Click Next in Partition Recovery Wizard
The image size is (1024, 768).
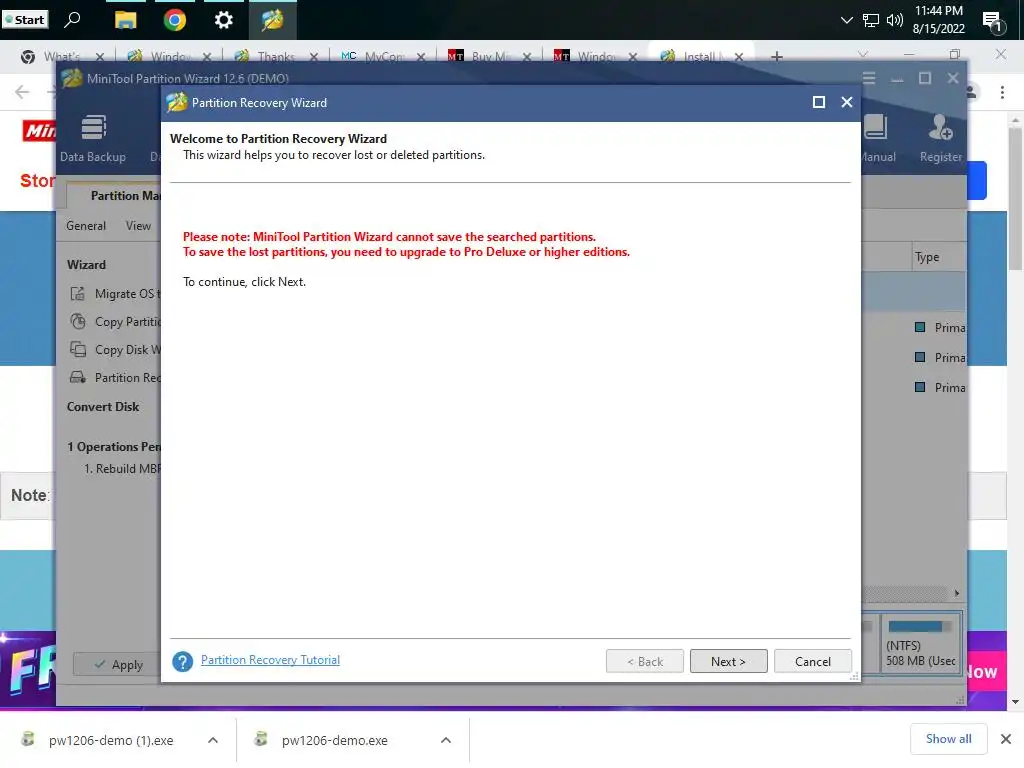(728, 662)
